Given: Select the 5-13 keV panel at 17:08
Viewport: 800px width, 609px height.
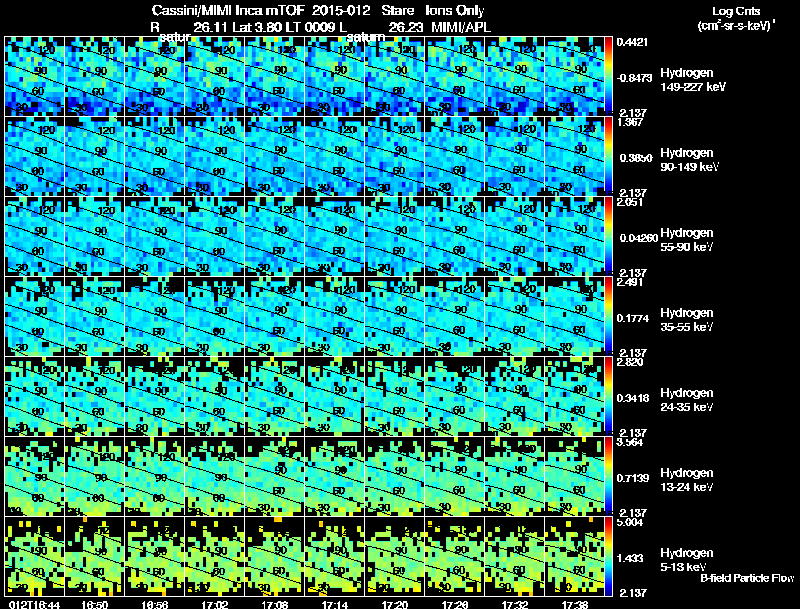Looking at the screenshot, I should pyautogui.click(x=275, y=556).
